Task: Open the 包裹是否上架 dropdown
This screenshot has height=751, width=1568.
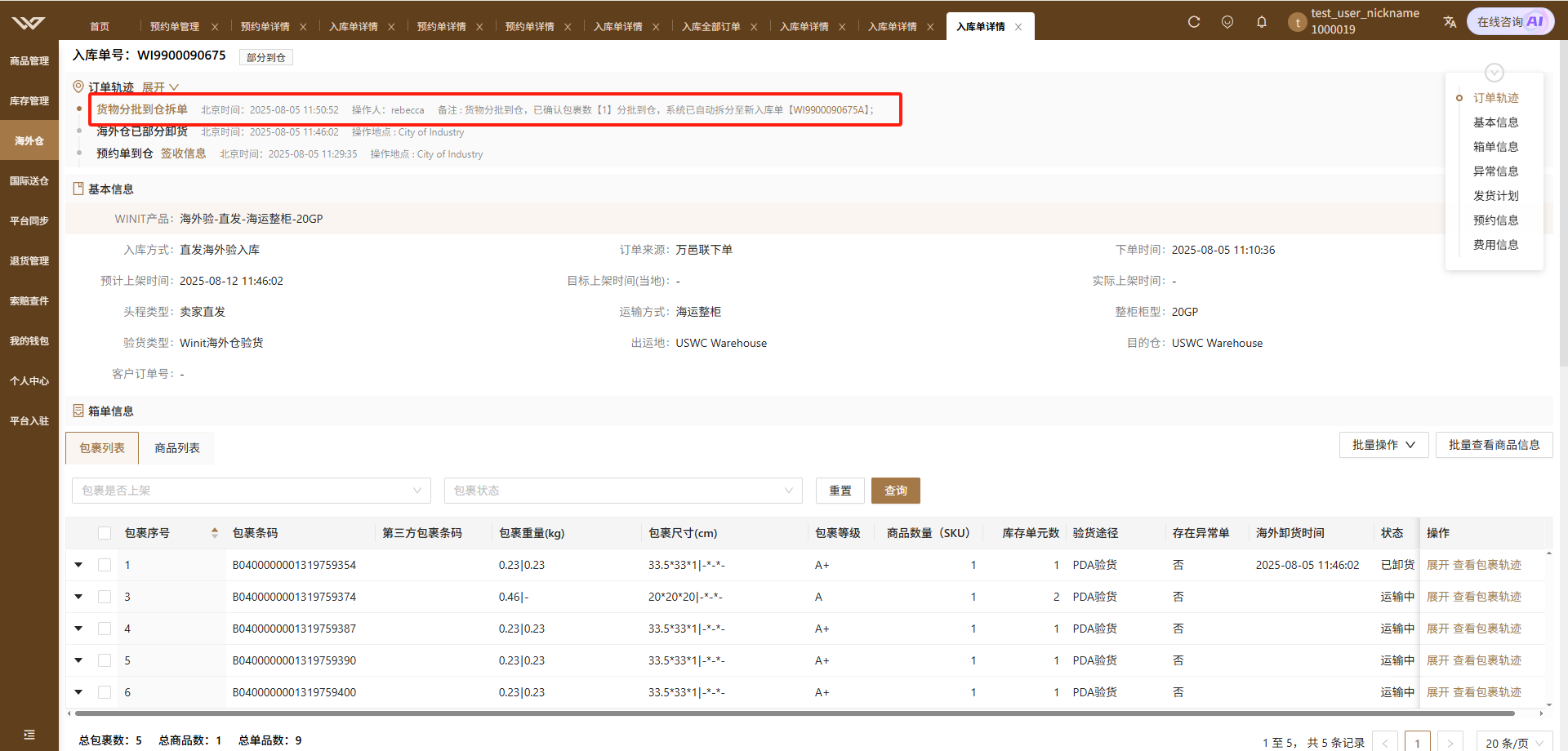Action: [252, 491]
